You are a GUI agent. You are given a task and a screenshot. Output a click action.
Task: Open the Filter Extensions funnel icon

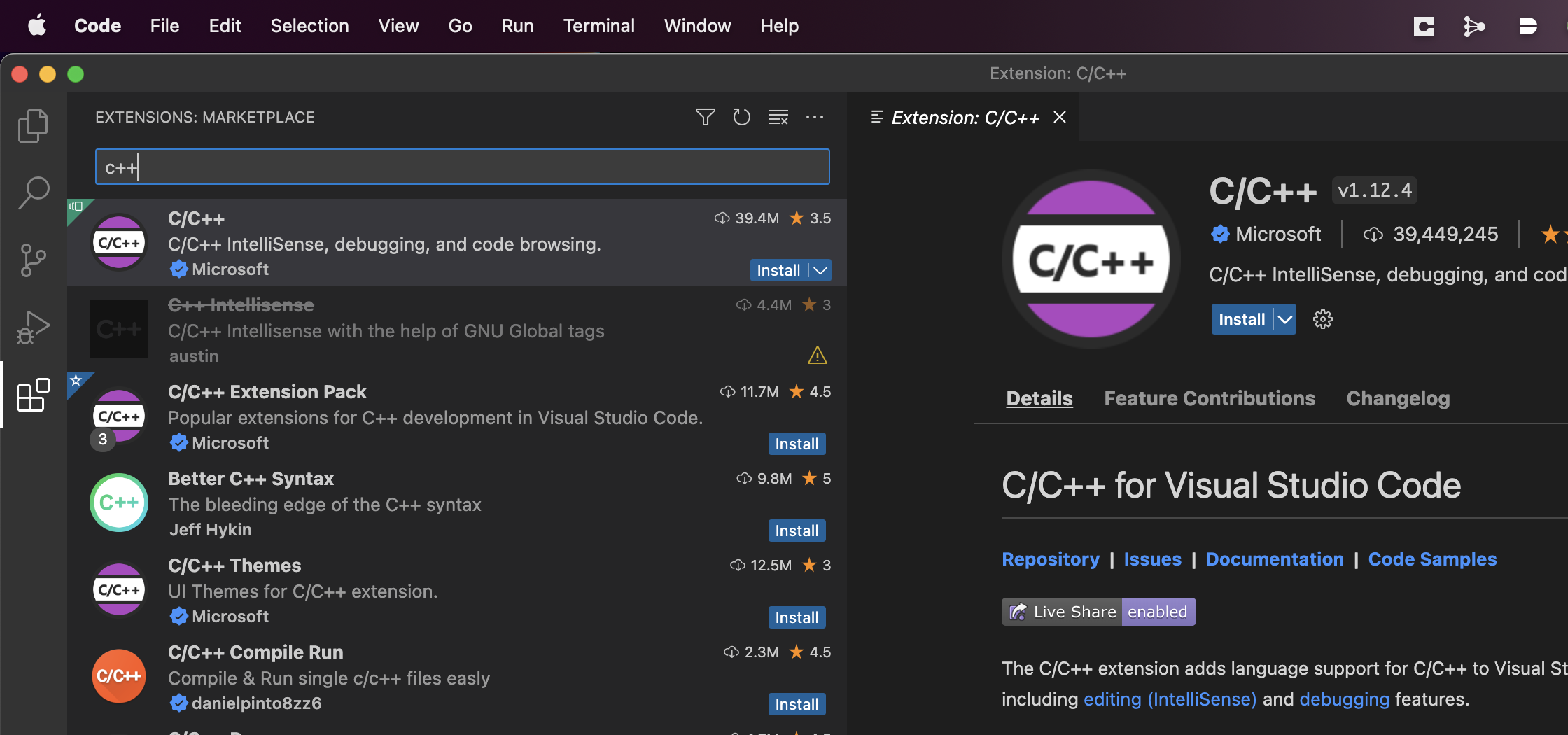pyautogui.click(x=705, y=117)
